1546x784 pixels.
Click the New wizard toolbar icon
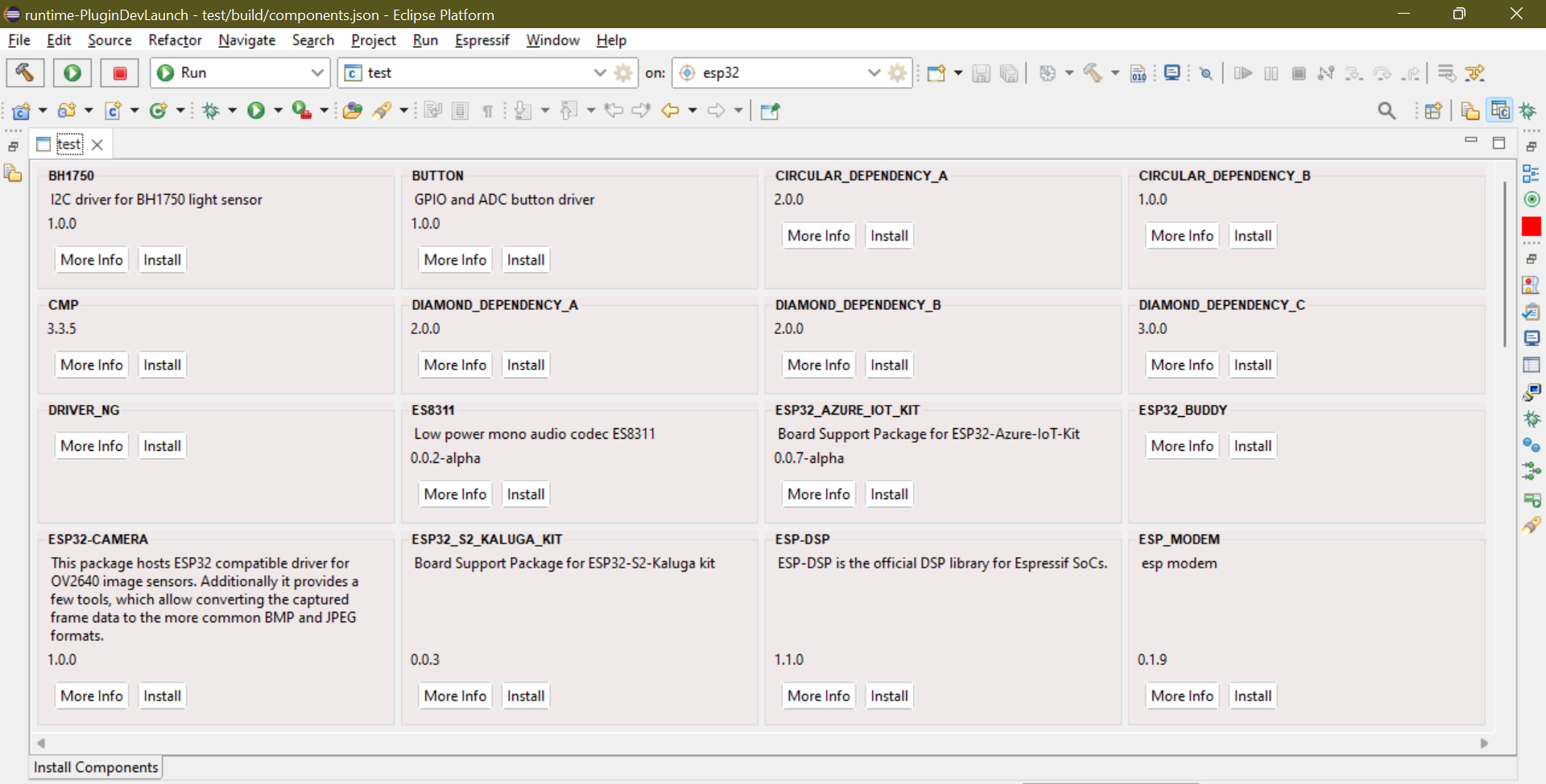coord(936,73)
